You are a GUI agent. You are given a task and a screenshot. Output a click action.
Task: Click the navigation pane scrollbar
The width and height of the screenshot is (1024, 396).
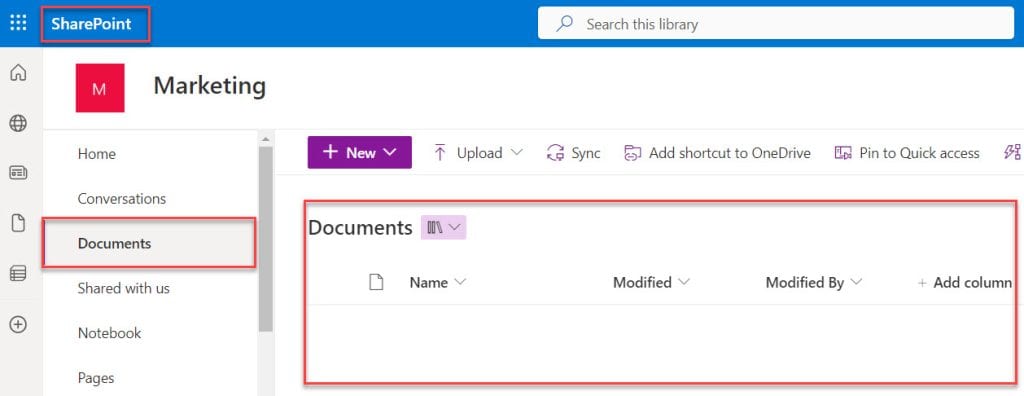click(265, 239)
